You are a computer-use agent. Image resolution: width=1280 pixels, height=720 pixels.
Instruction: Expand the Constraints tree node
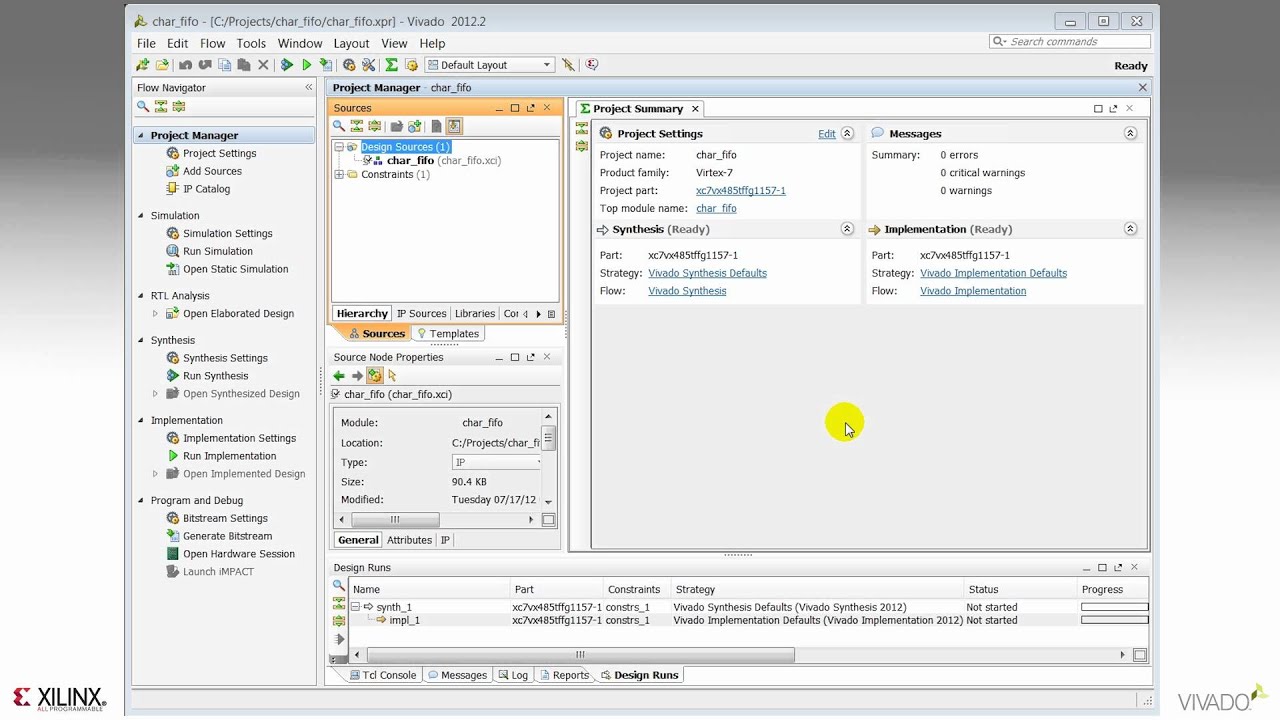[339, 175]
